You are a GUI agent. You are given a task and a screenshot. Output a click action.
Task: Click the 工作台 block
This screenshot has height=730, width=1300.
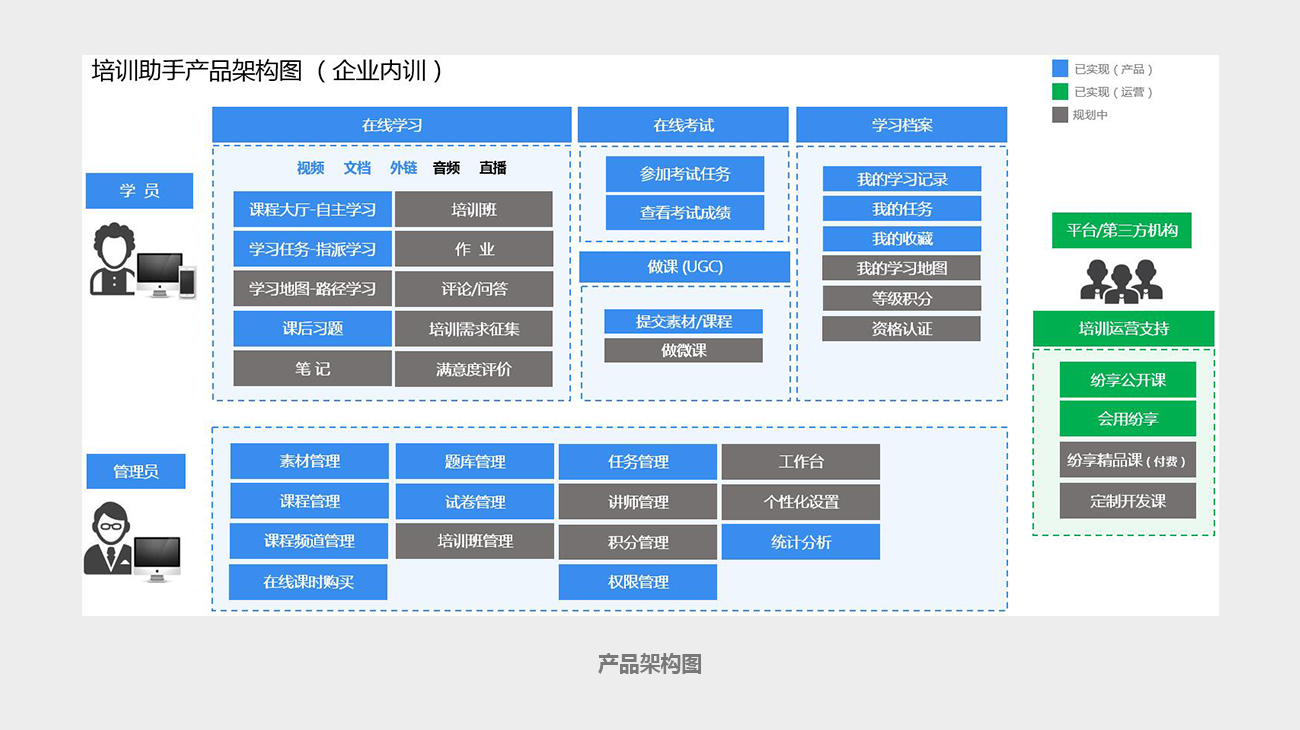coord(801,462)
